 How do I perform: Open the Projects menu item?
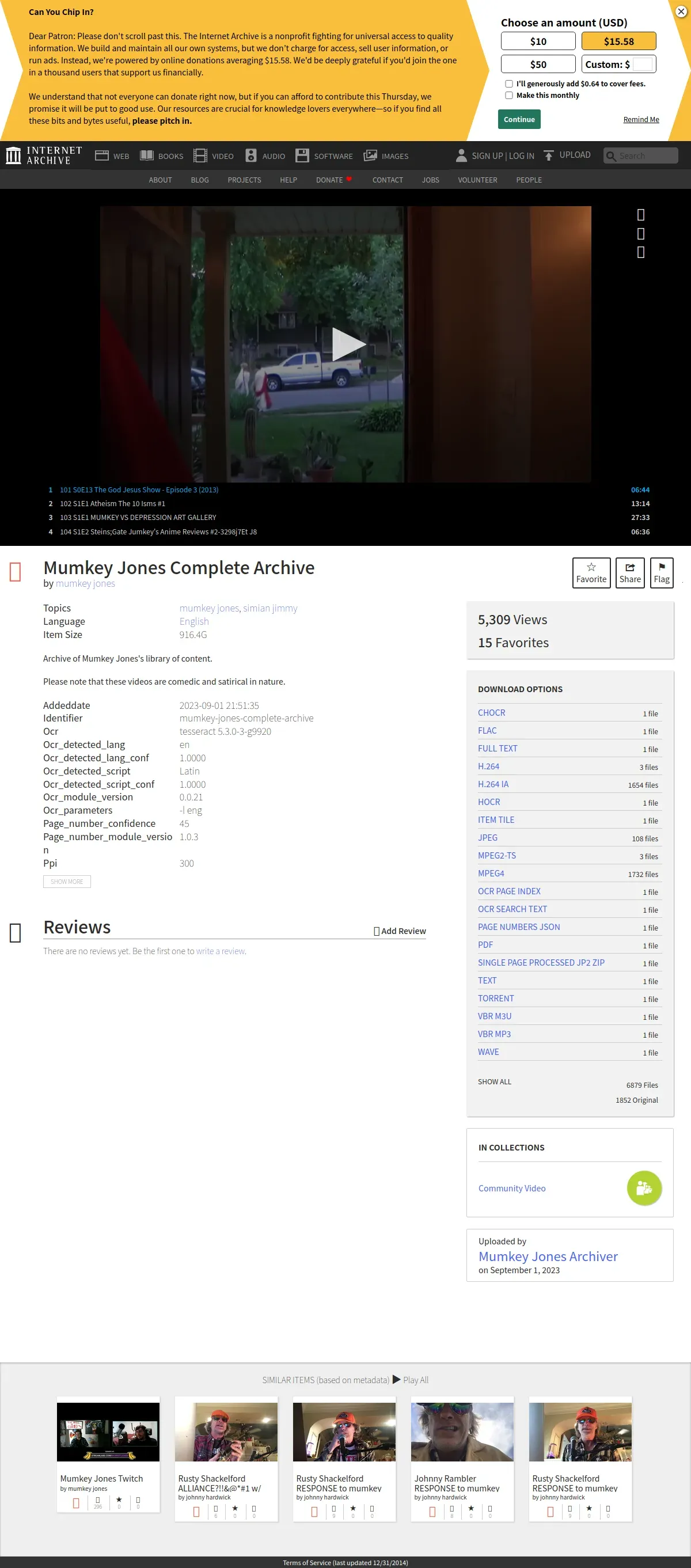[x=244, y=180]
